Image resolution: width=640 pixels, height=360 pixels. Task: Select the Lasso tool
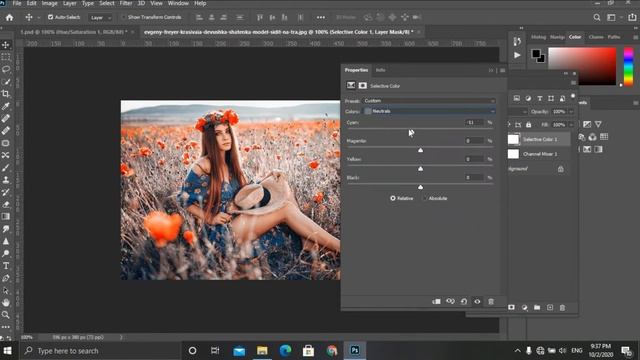point(6,69)
